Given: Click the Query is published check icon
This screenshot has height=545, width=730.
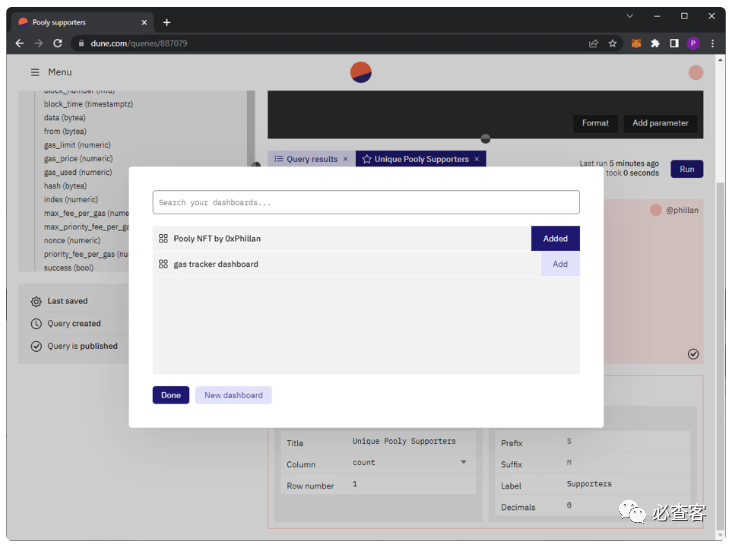Looking at the screenshot, I should (36, 346).
